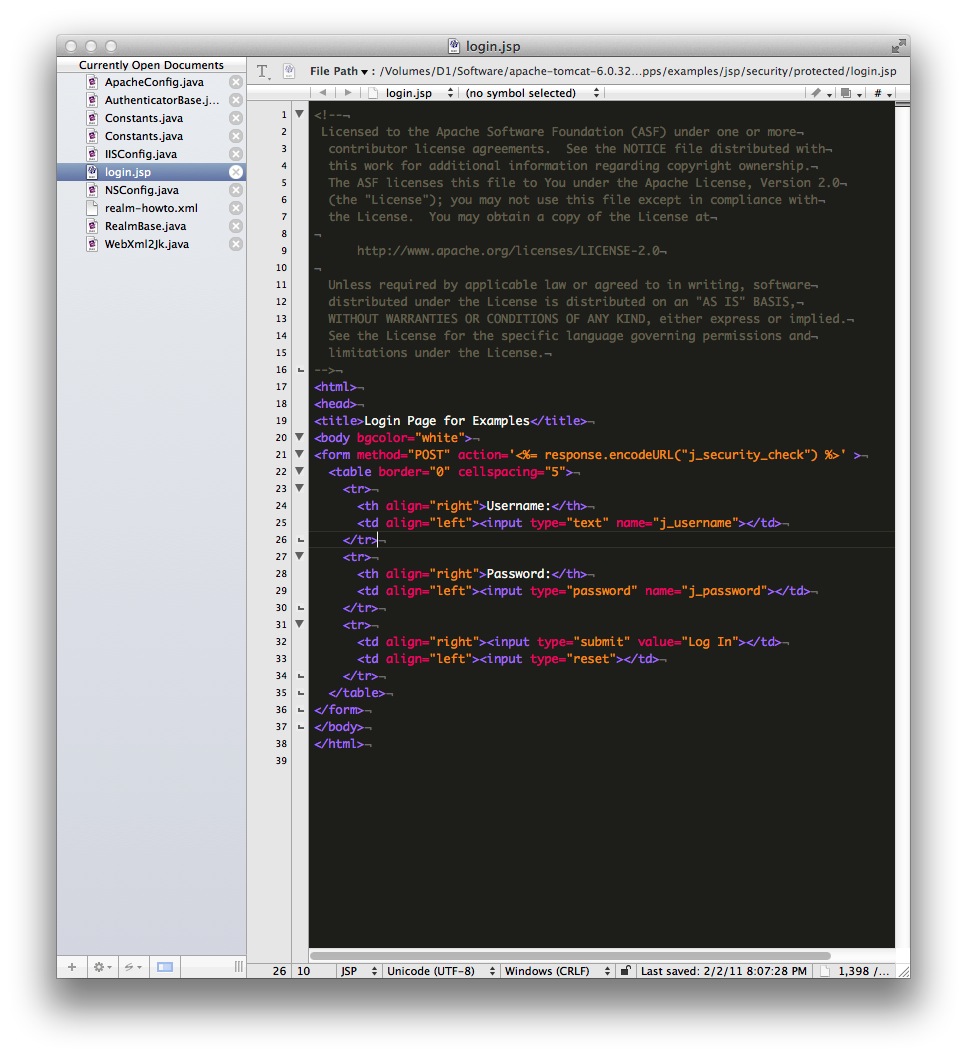Go to next document with forward arrow

348,92
